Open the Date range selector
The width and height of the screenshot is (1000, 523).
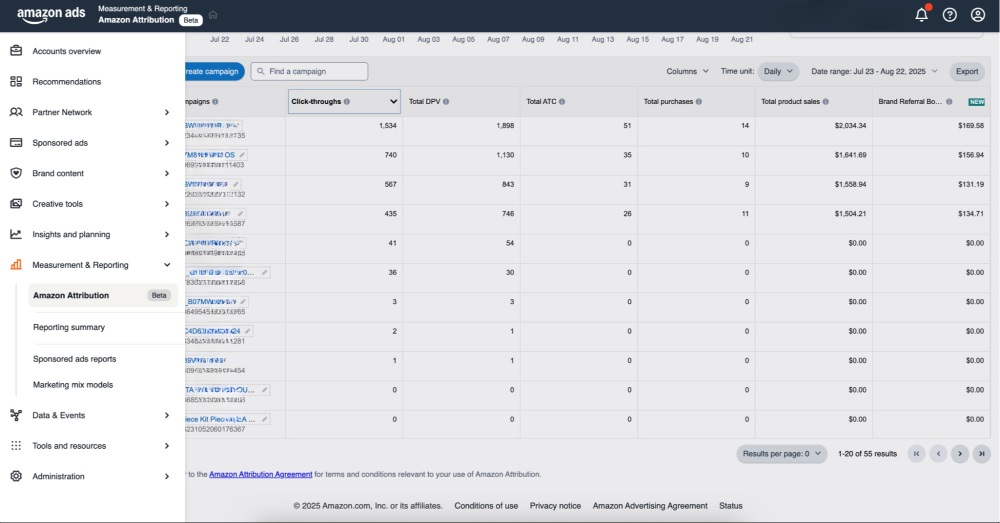[x=875, y=72]
